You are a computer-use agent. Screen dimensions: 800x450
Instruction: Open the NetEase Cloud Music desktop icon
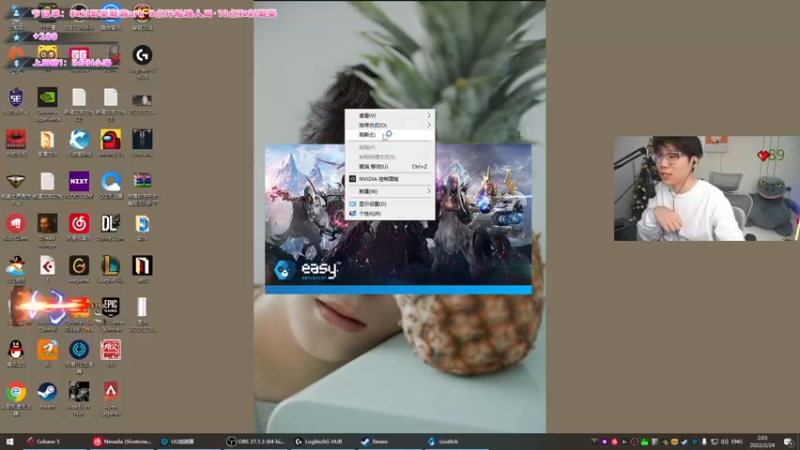click(x=79, y=227)
